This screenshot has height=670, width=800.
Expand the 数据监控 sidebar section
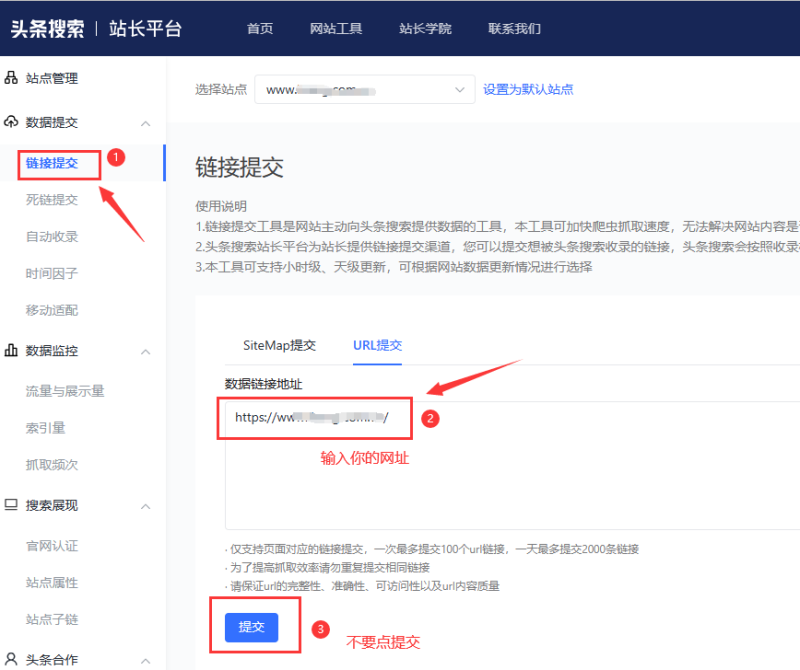click(147, 350)
